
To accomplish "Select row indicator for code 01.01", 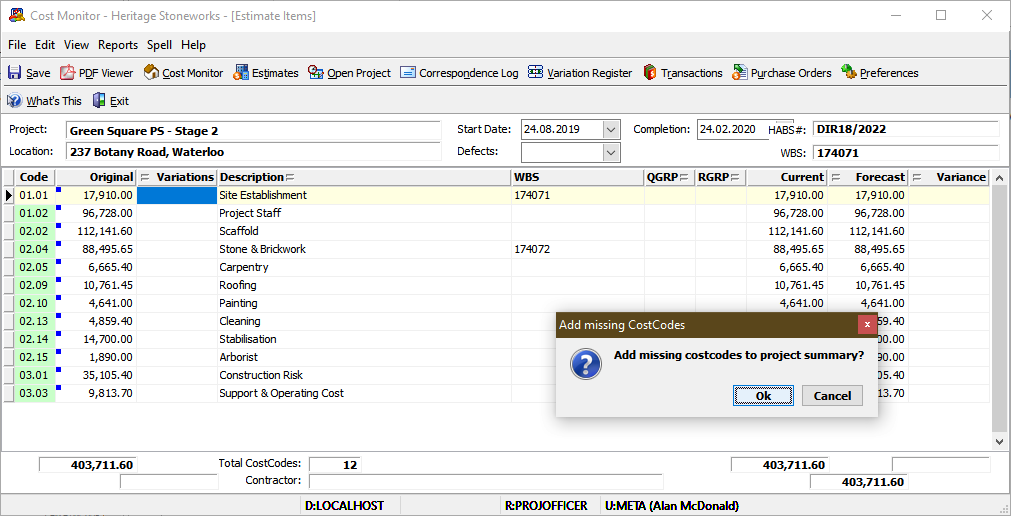I will coord(9,195).
